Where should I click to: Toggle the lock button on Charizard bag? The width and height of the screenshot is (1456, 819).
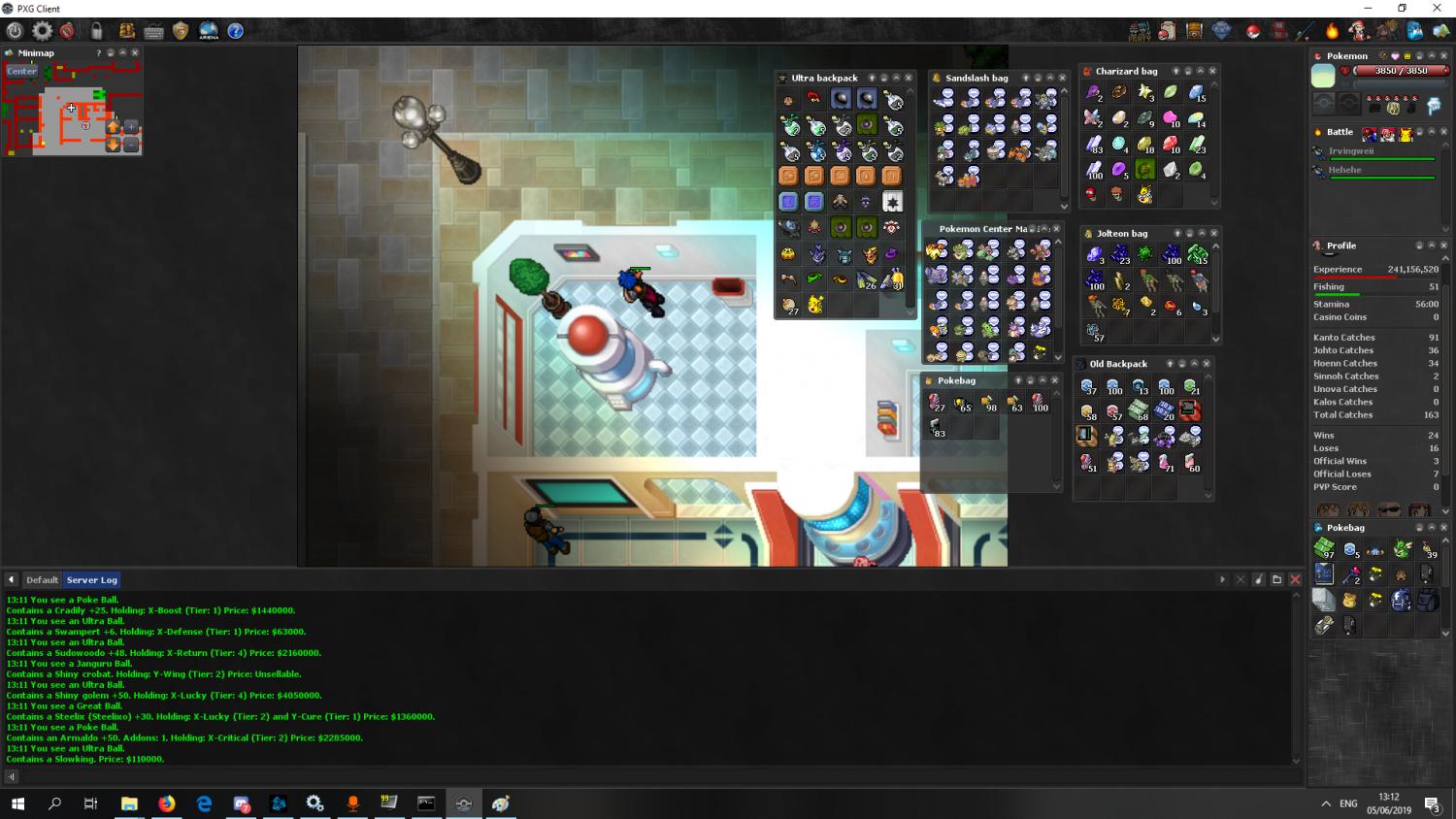coord(1188,71)
